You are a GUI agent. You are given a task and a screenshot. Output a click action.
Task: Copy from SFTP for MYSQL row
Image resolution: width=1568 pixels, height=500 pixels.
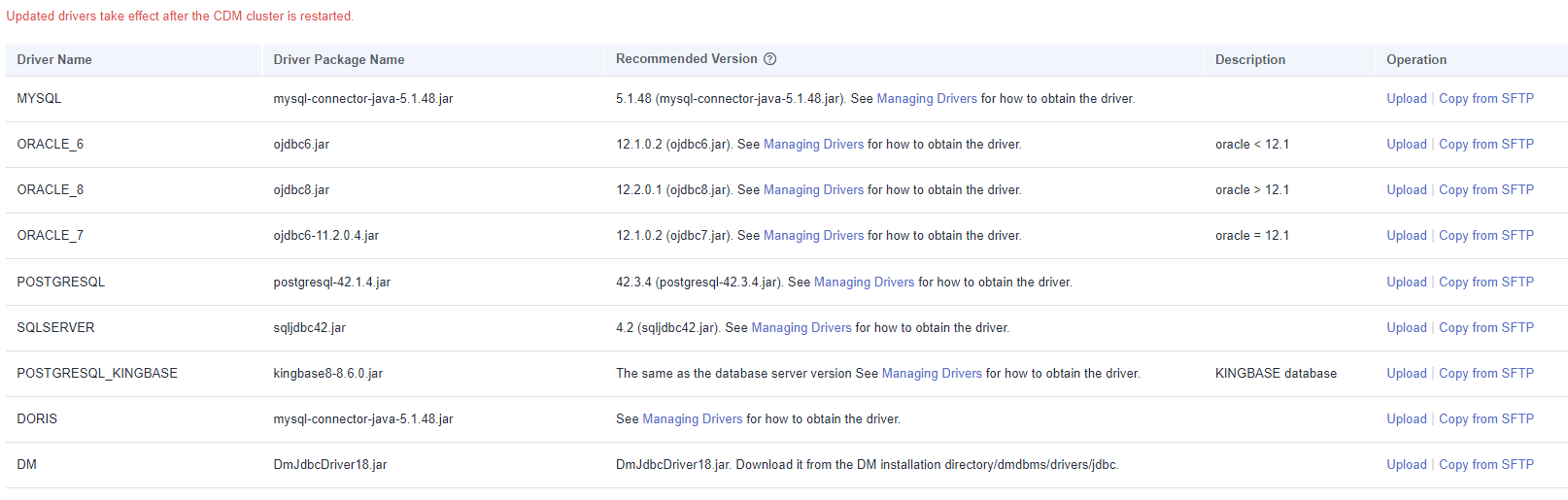click(x=1486, y=99)
